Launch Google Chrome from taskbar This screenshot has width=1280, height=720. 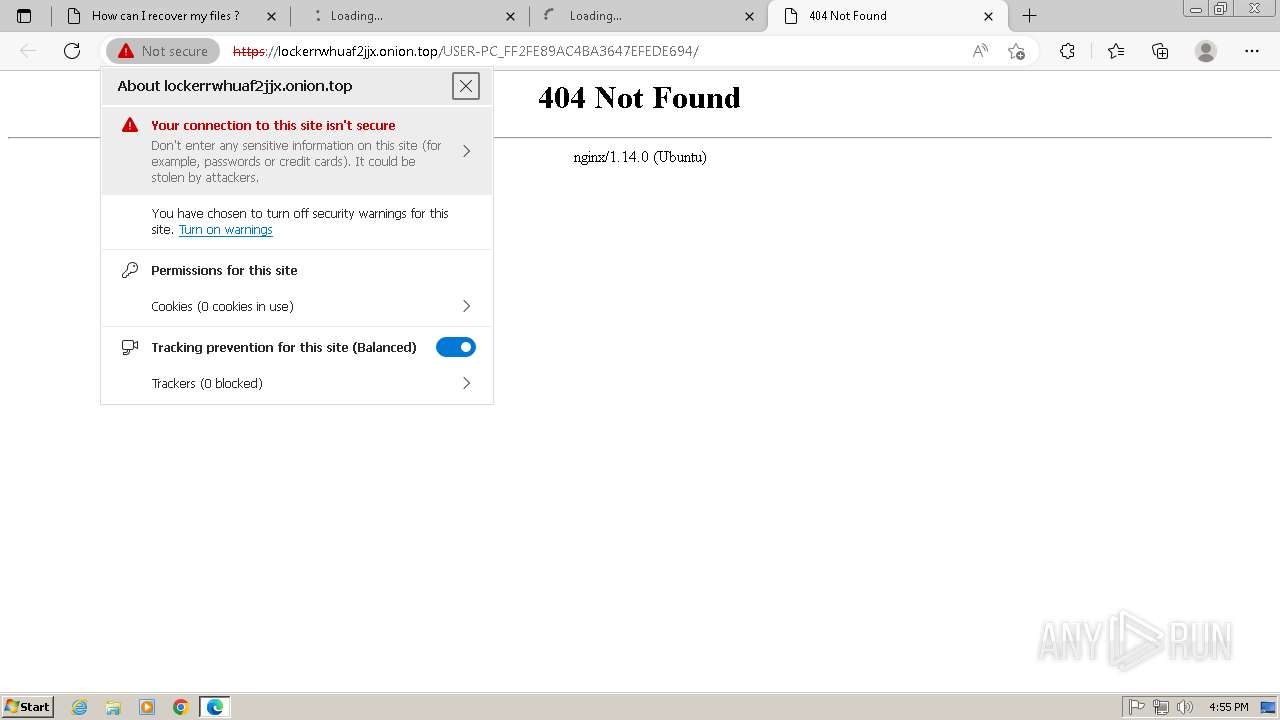click(x=181, y=707)
